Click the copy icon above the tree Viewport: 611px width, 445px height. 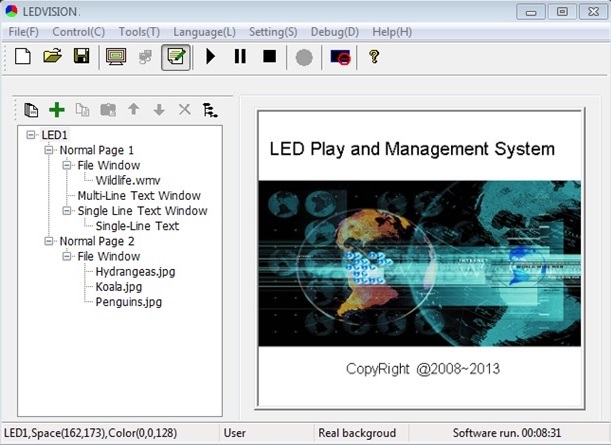[82, 110]
